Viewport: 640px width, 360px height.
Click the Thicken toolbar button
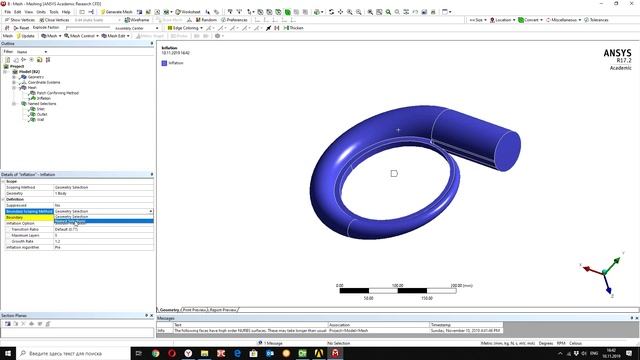(x=293, y=28)
